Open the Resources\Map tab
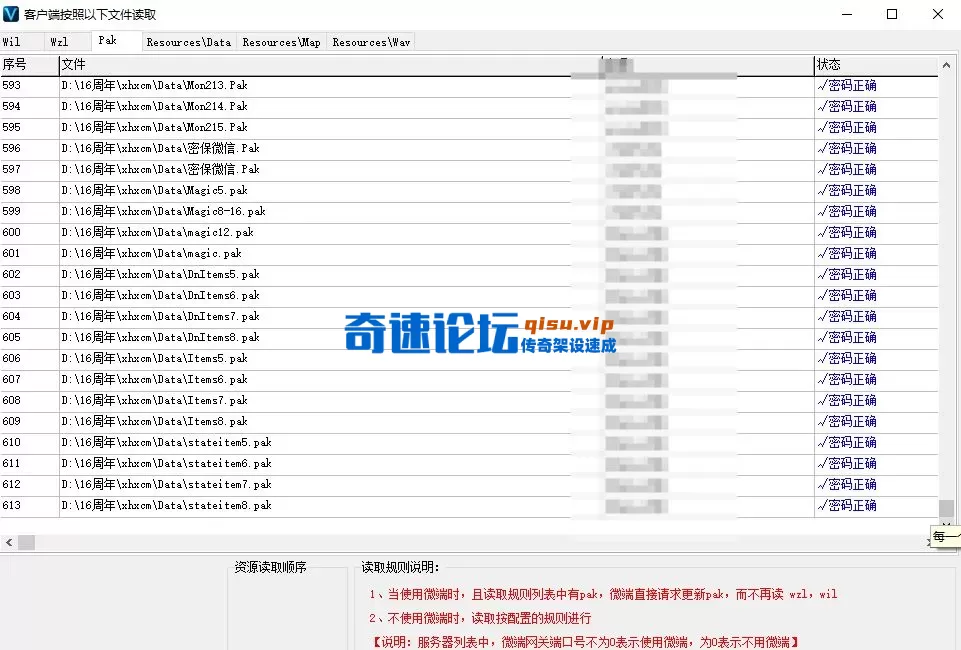The width and height of the screenshot is (961, 650). click(x=283, y=42)
